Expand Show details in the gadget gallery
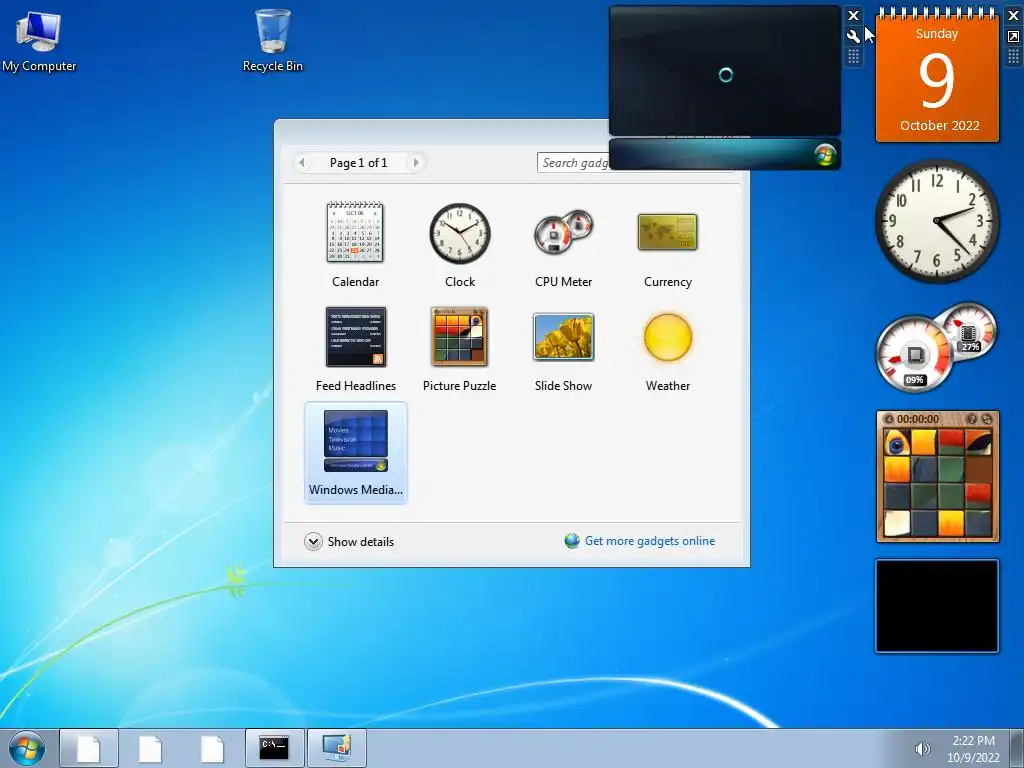Viewport: 1024px width, 768px height. (349, 541)
